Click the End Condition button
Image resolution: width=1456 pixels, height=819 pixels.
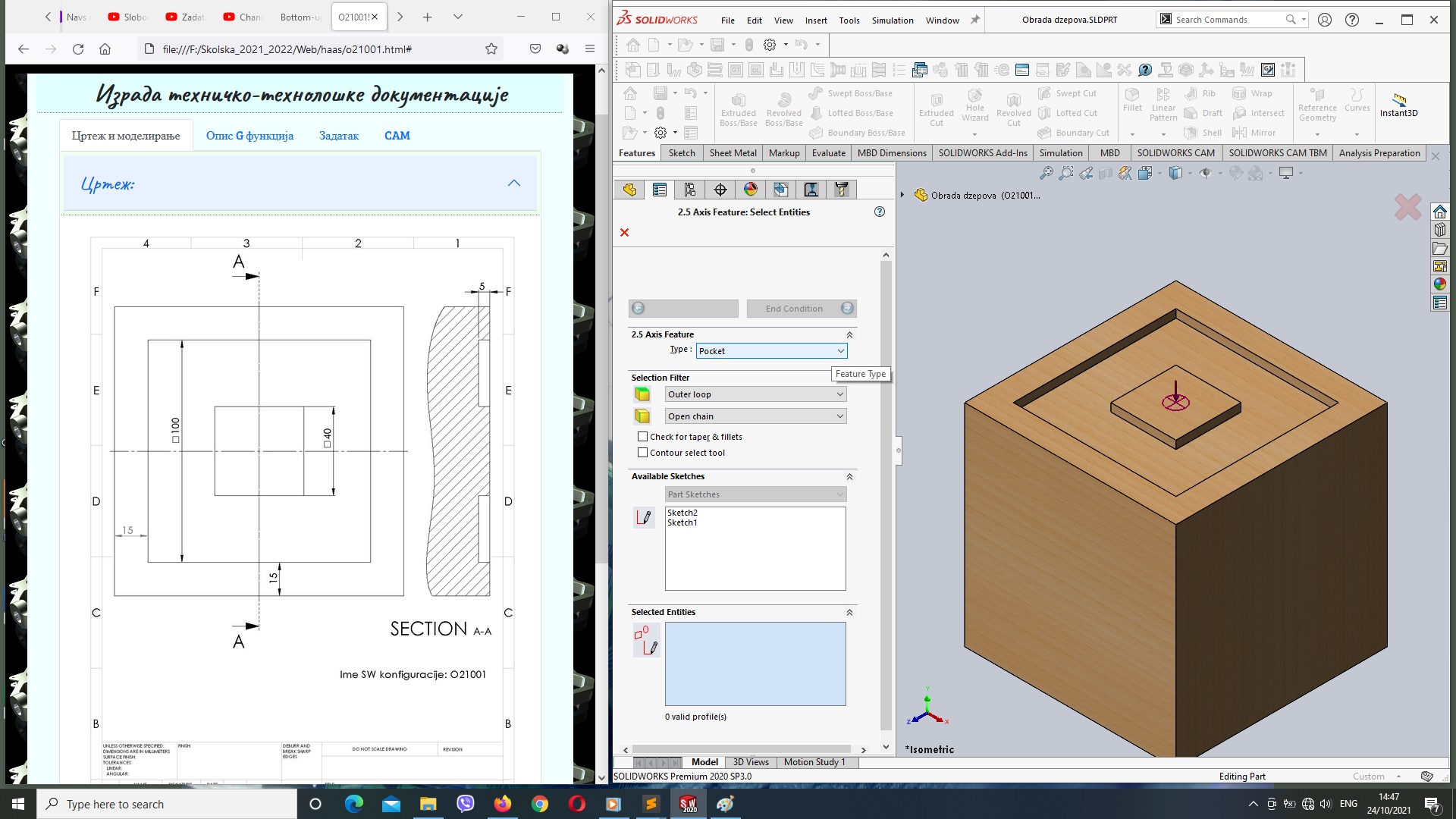[x=802, y=309]
